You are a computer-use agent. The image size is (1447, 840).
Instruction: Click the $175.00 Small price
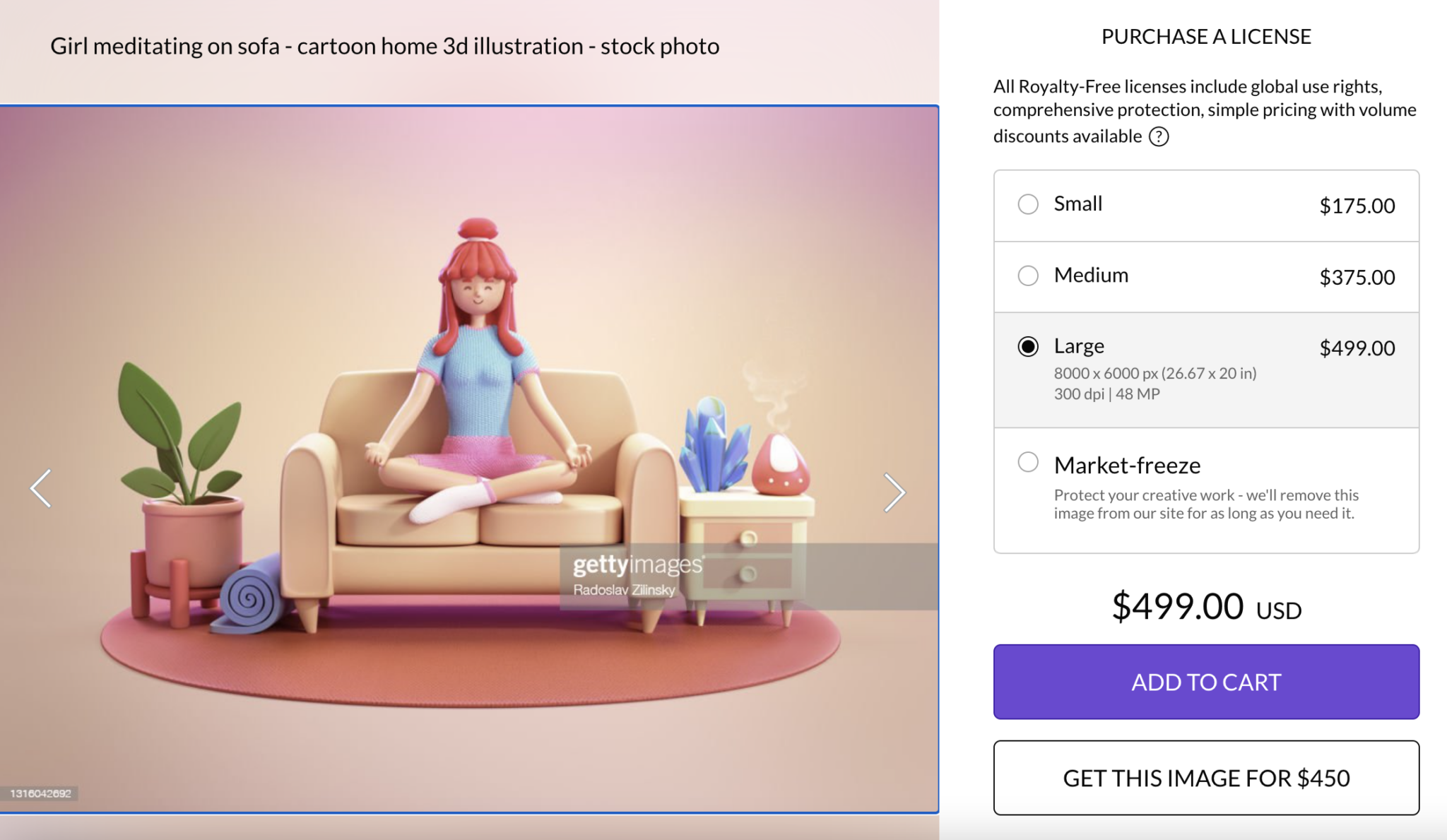(1357, 206)
